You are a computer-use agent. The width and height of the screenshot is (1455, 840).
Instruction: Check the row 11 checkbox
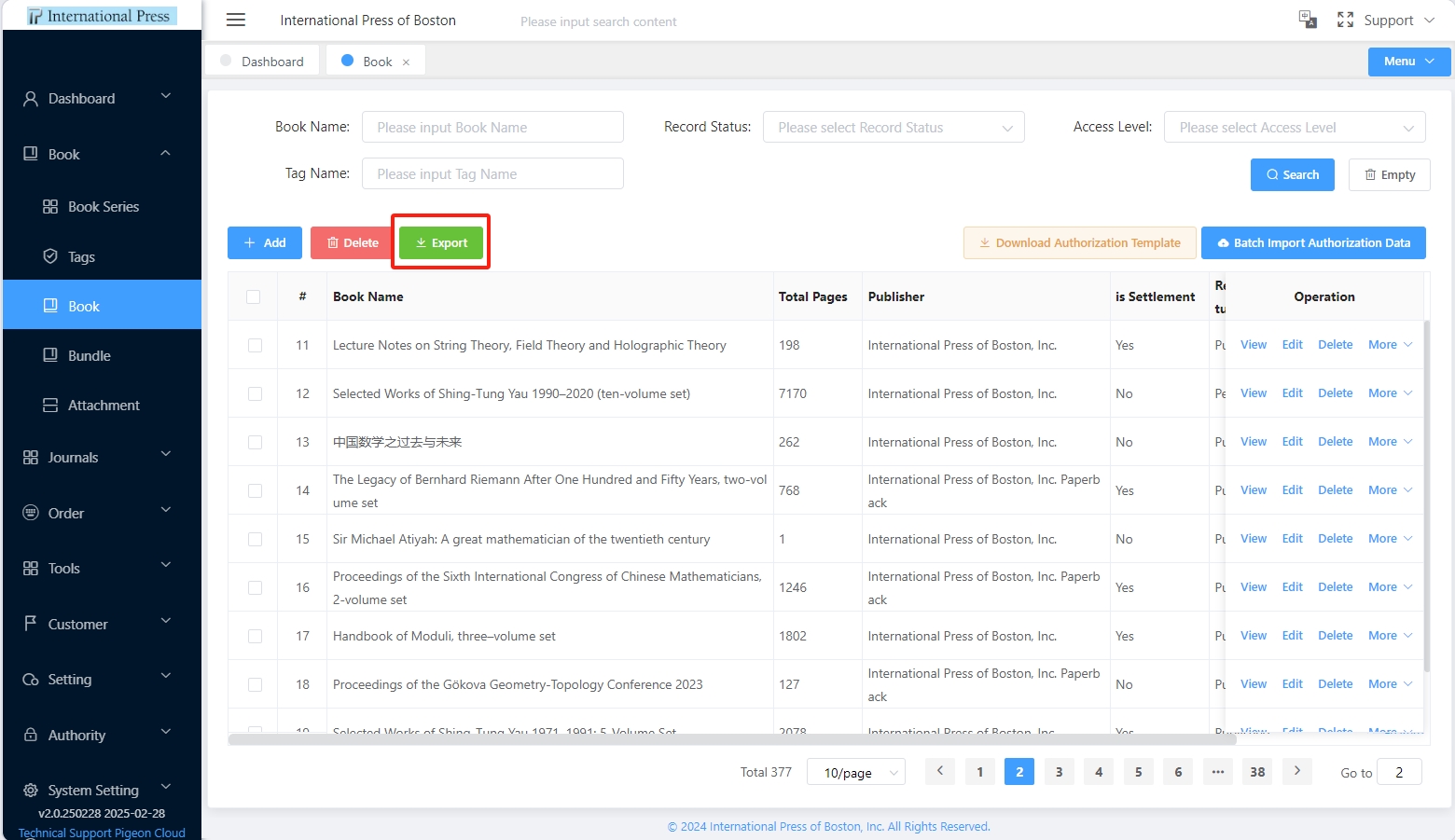255,345
